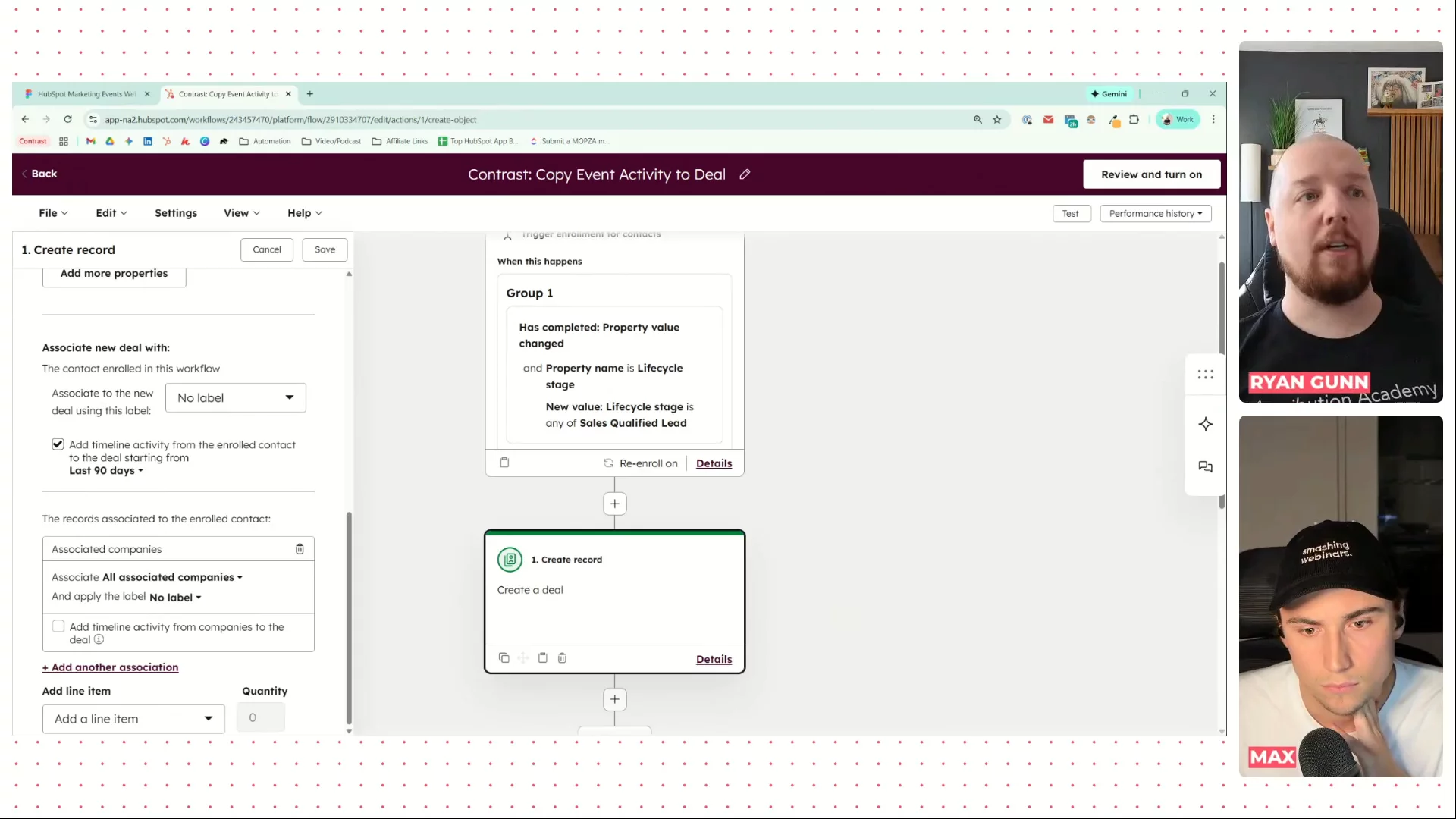Image resolution: width=1456 pixels, height=819 pixels.
Task: Enable add timeline activity from companies
Action: pos(58,626)
